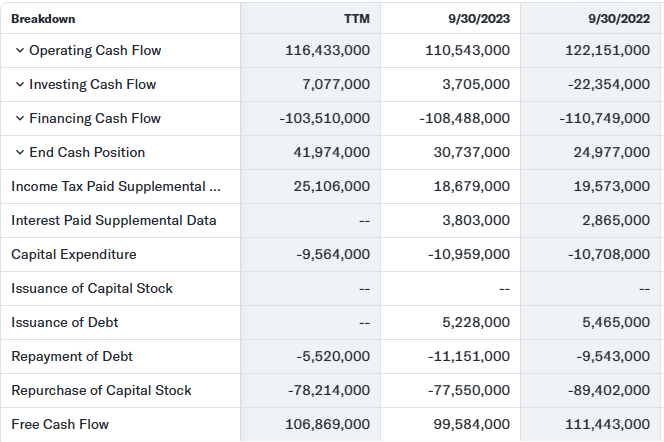The image size is (664, 442).
Task: Select the value 110,543,000
Action: tap(468, 50)
